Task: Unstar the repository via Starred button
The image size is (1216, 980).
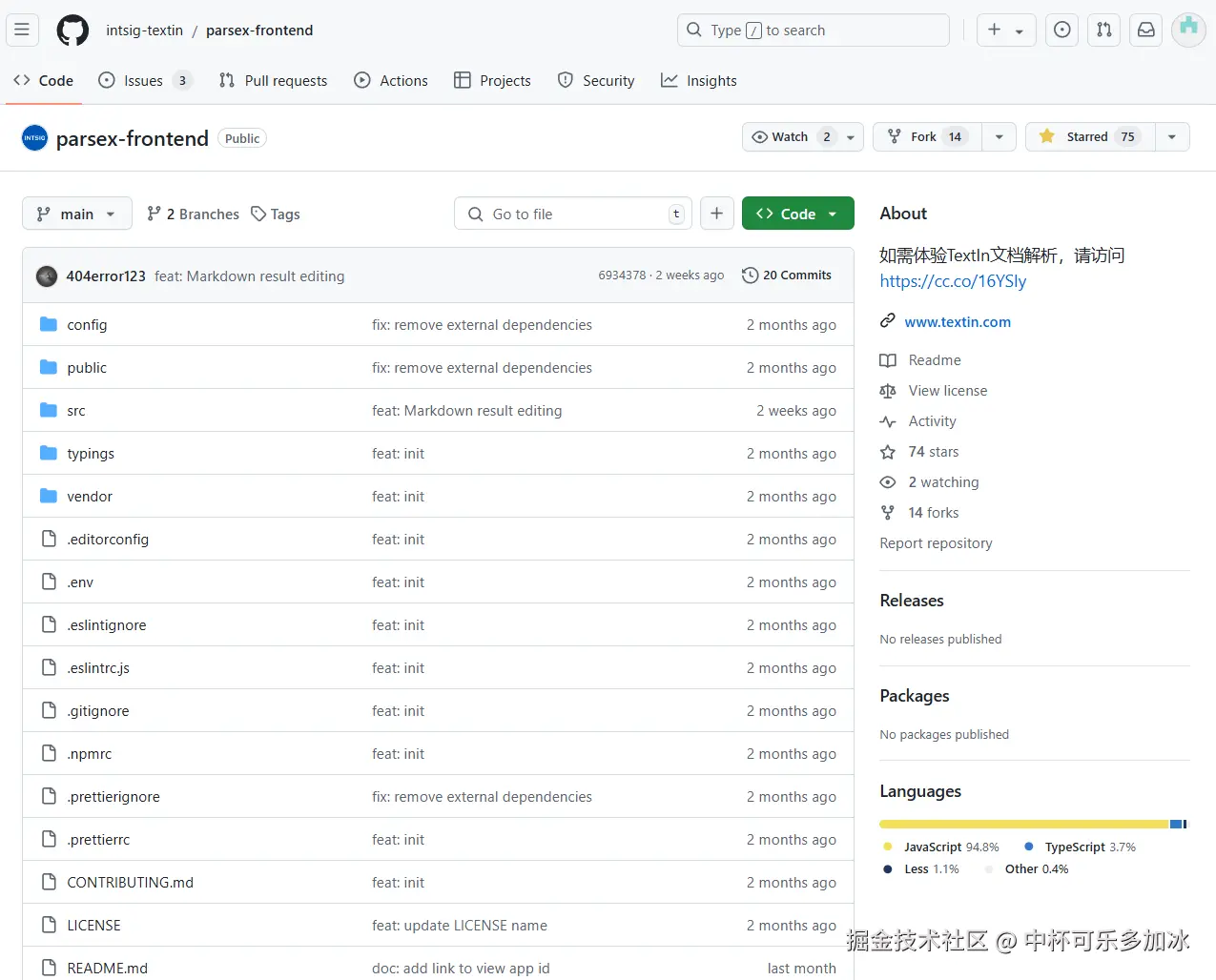Action: pyautogui.click(x=1090, y=136)
